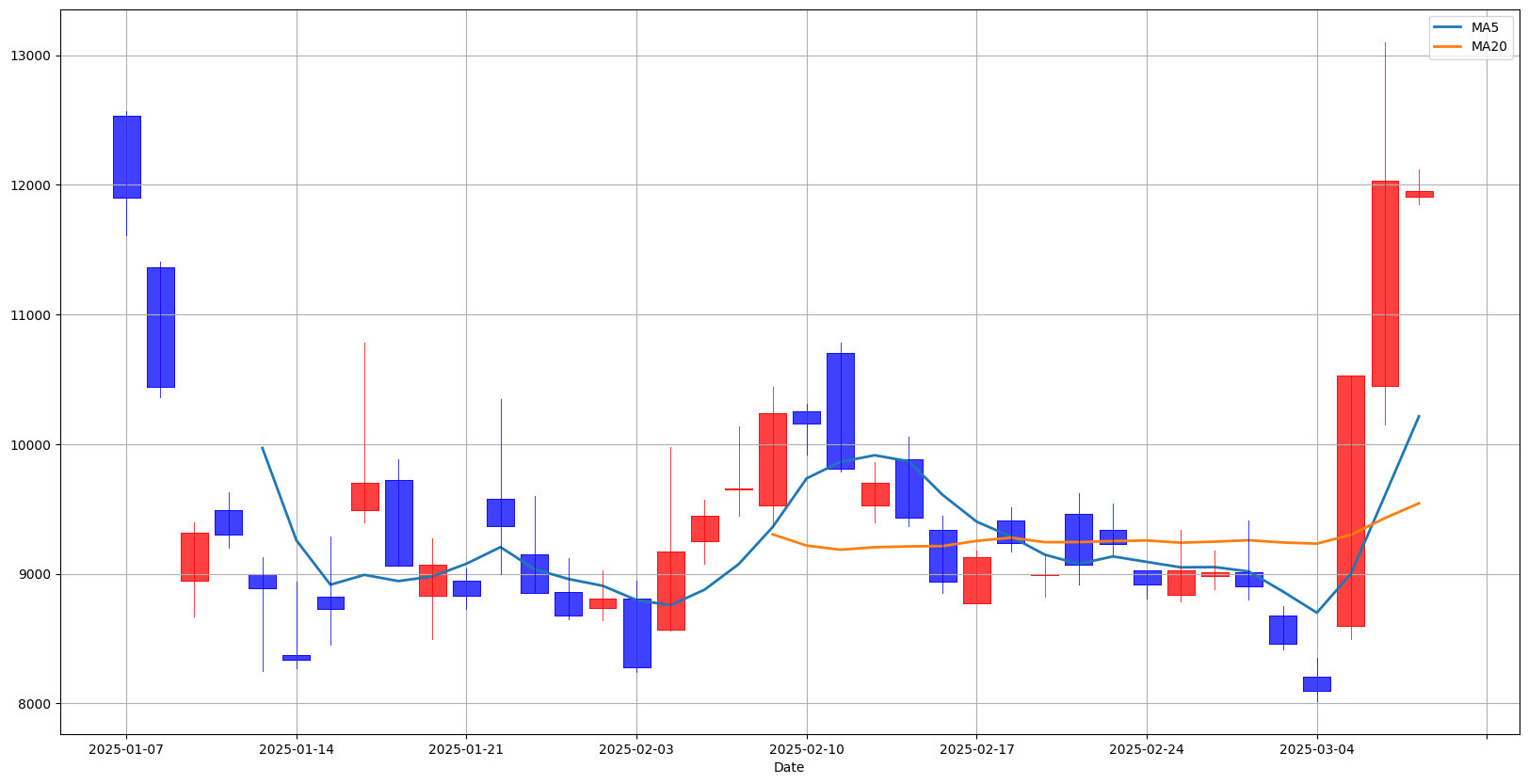Click the 10000 y-axis tick label
The width and height of the screenshot is (1528, 784).
[x=30, y=445]
